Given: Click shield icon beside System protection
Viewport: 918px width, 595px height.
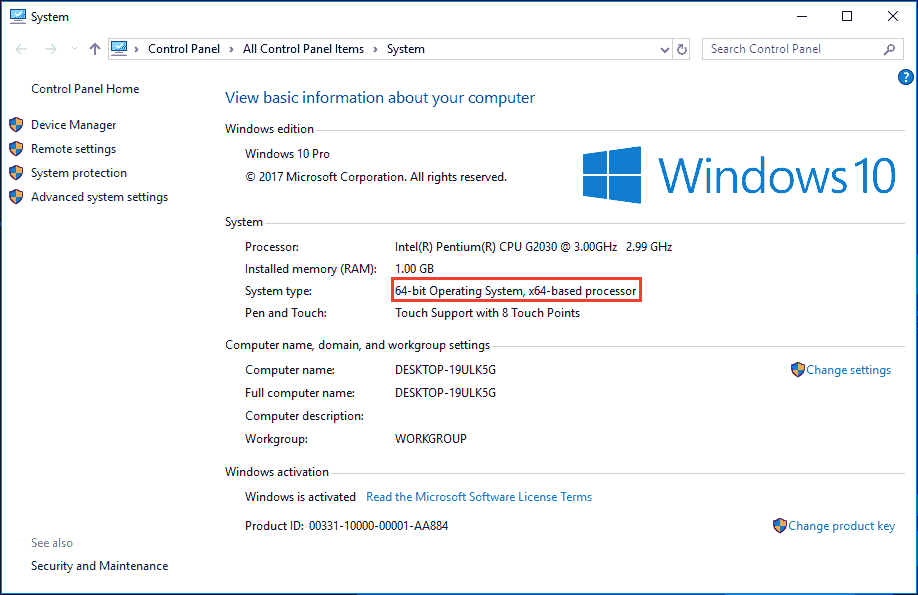Looking at the screenshot, I should tap(16, 173).
